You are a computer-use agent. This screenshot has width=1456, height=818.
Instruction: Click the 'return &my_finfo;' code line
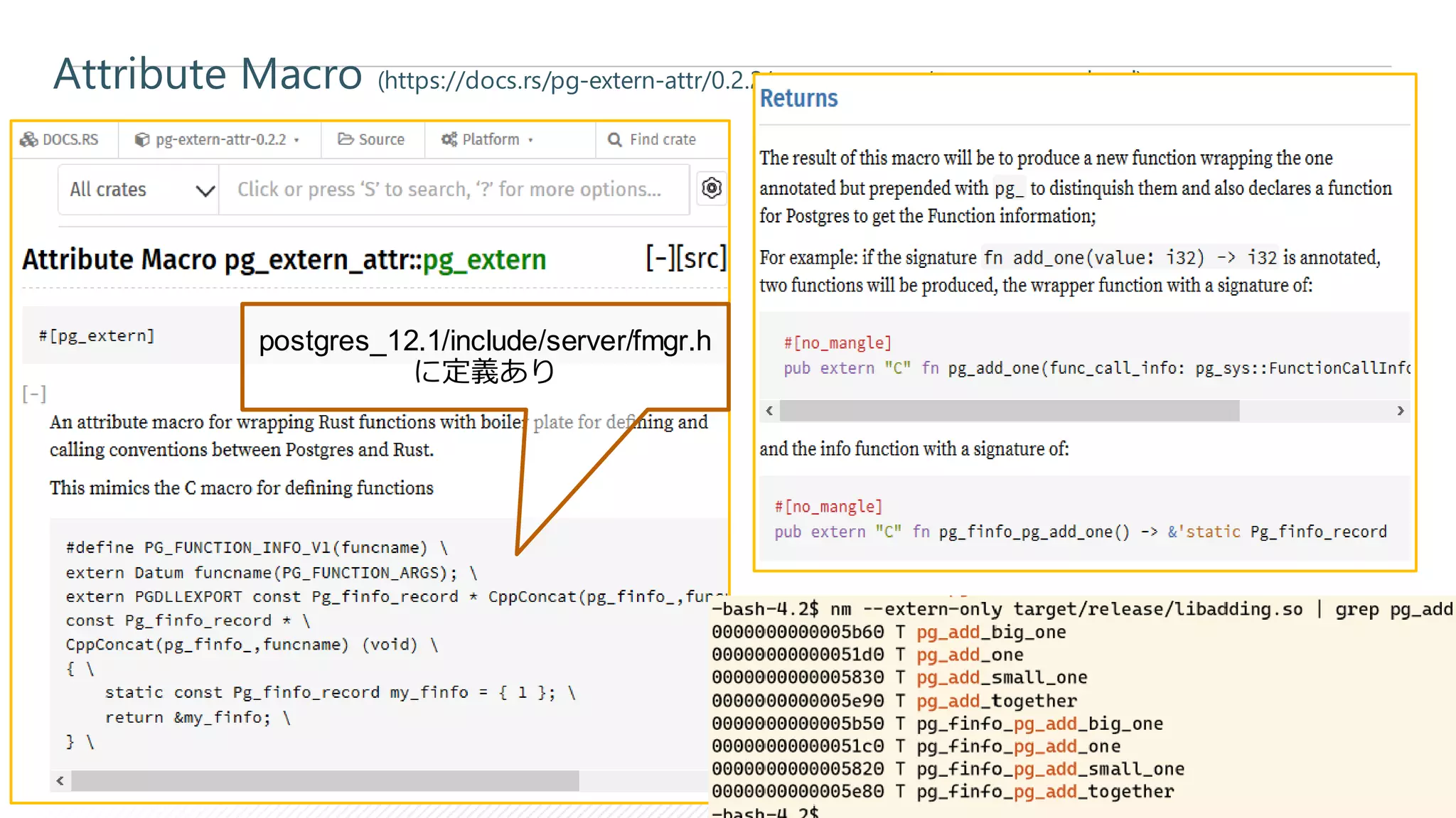click(x=198, y=718)
